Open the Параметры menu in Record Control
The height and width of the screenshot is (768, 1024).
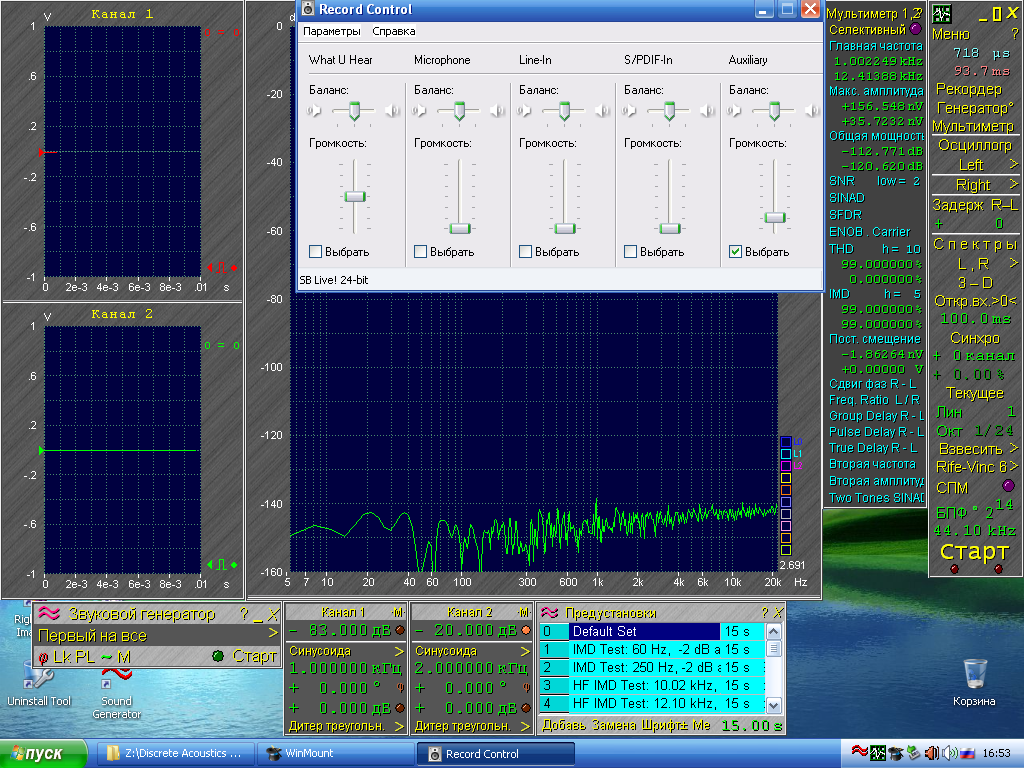[x=332, y=31]
